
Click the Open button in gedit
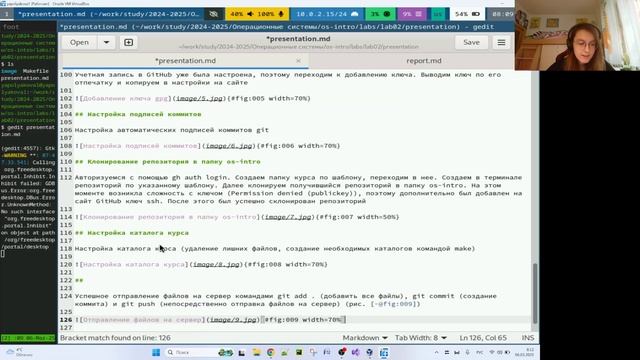(x=79, y=42)
